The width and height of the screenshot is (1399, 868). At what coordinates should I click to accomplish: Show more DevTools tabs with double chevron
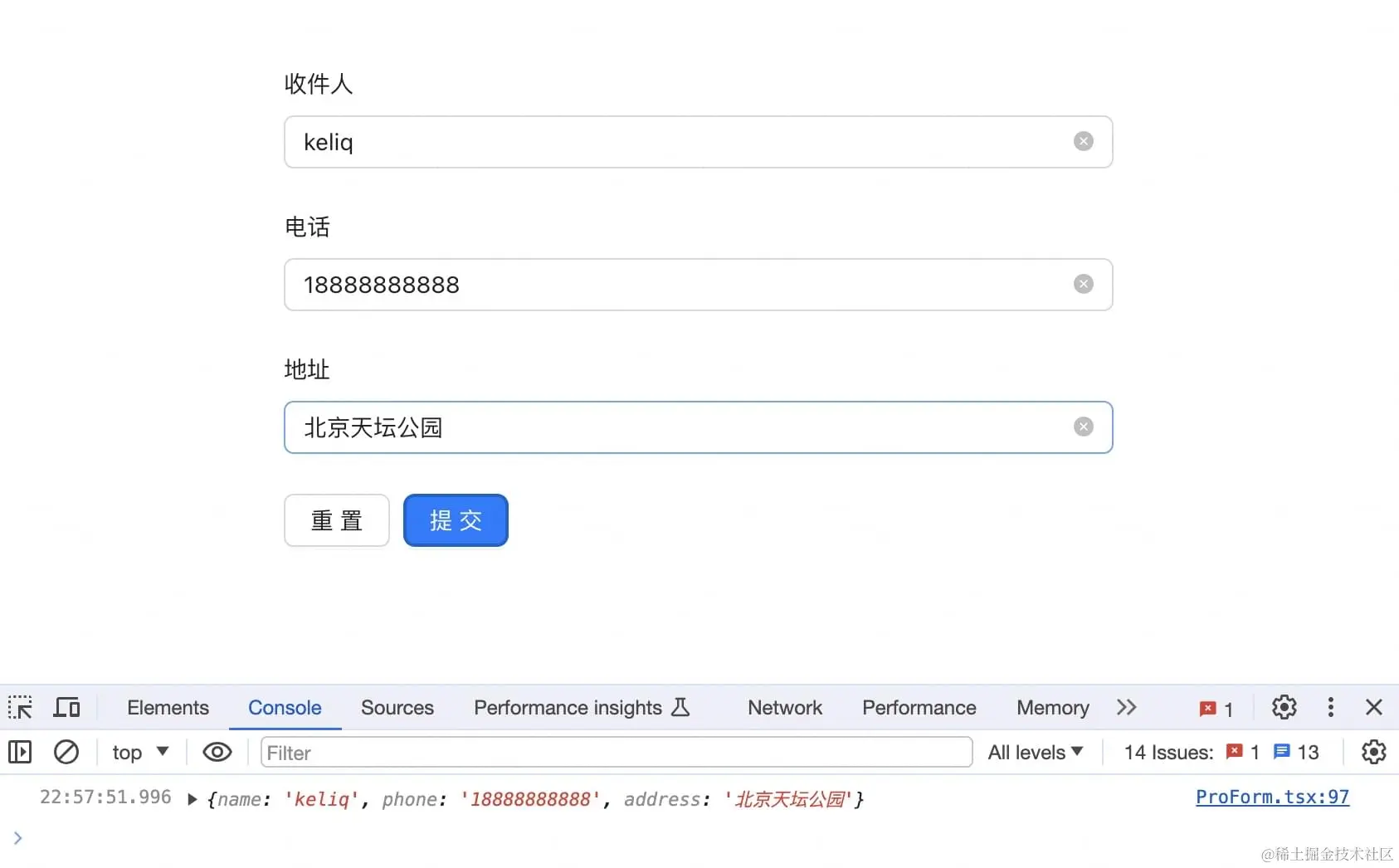1126,707
